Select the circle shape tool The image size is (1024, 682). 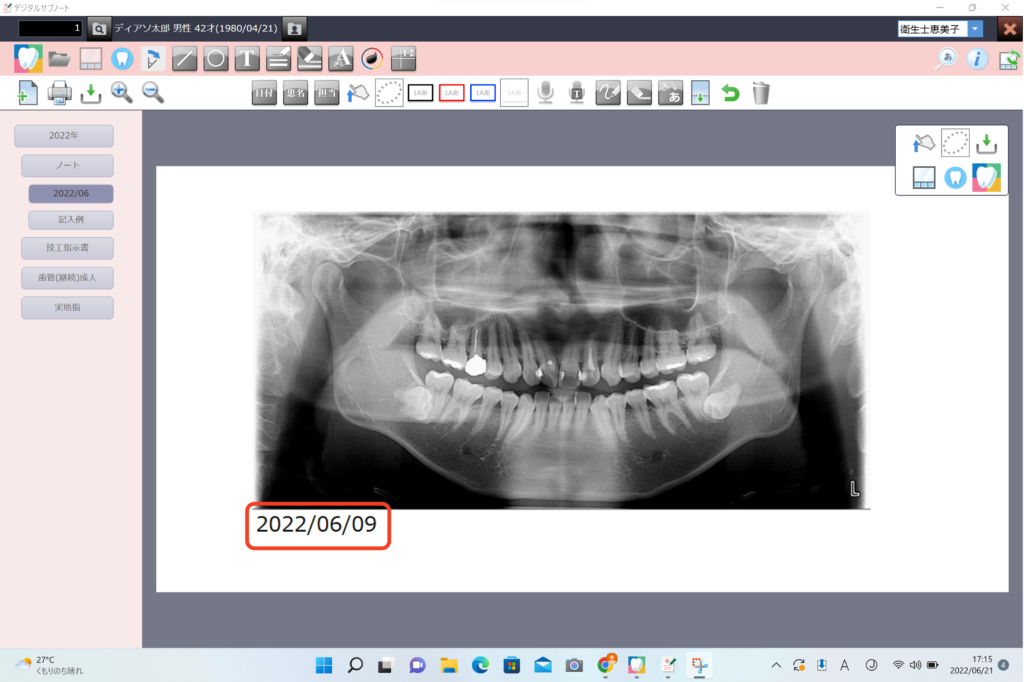pos(215,59)
